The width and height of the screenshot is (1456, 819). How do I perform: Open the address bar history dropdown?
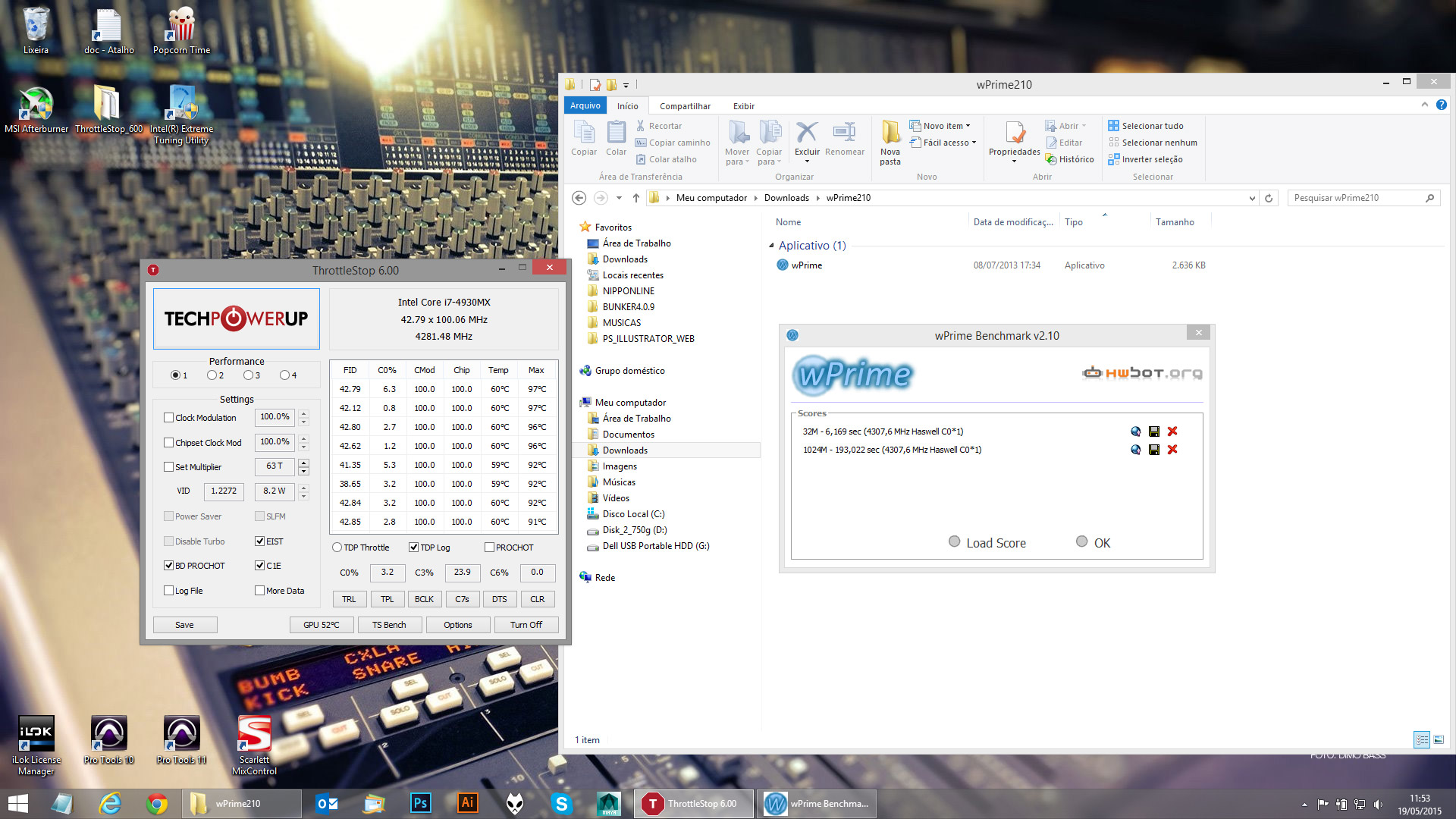pos(1252,198)
